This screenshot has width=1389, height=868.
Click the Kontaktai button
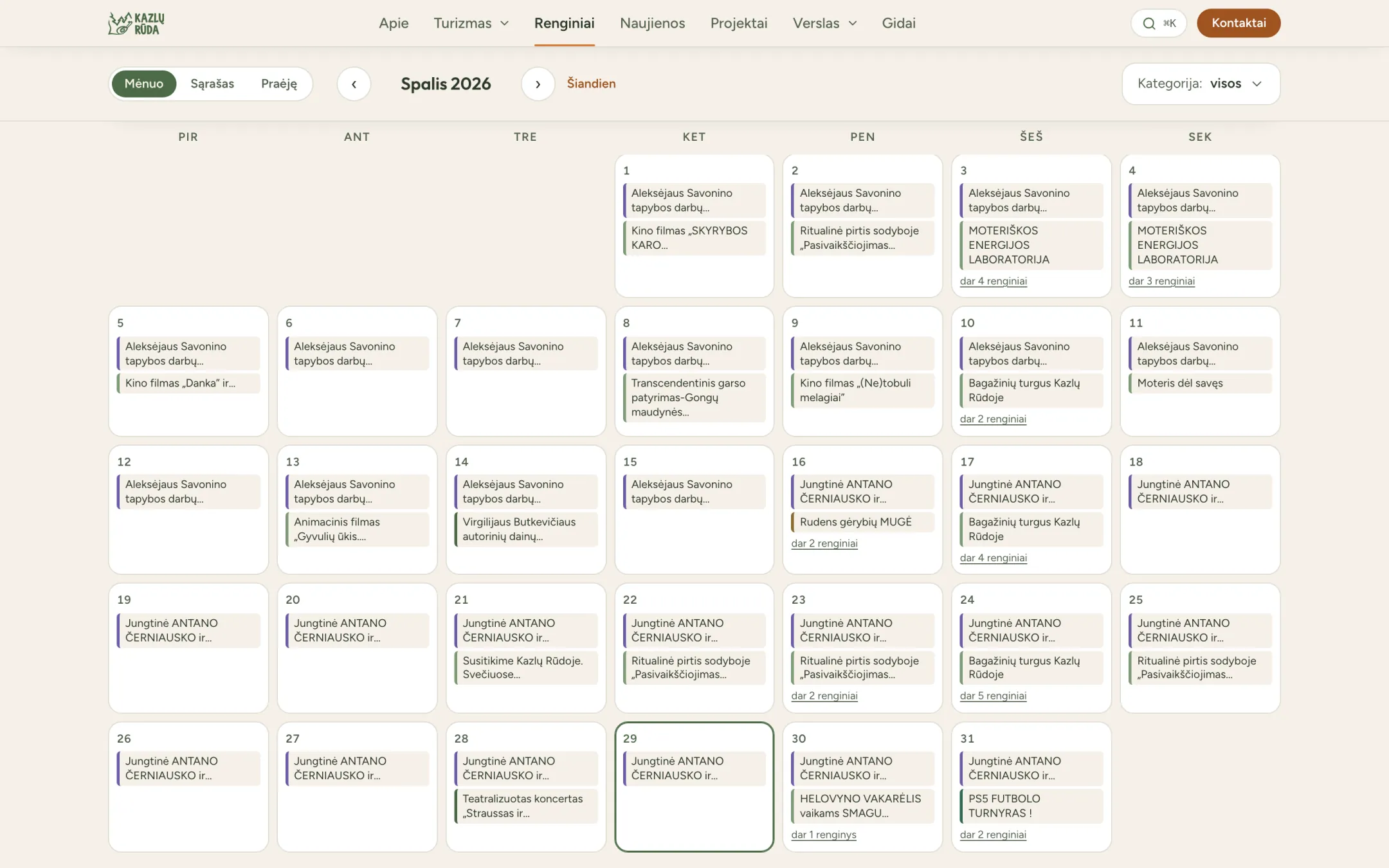[x=1239, y=23]
